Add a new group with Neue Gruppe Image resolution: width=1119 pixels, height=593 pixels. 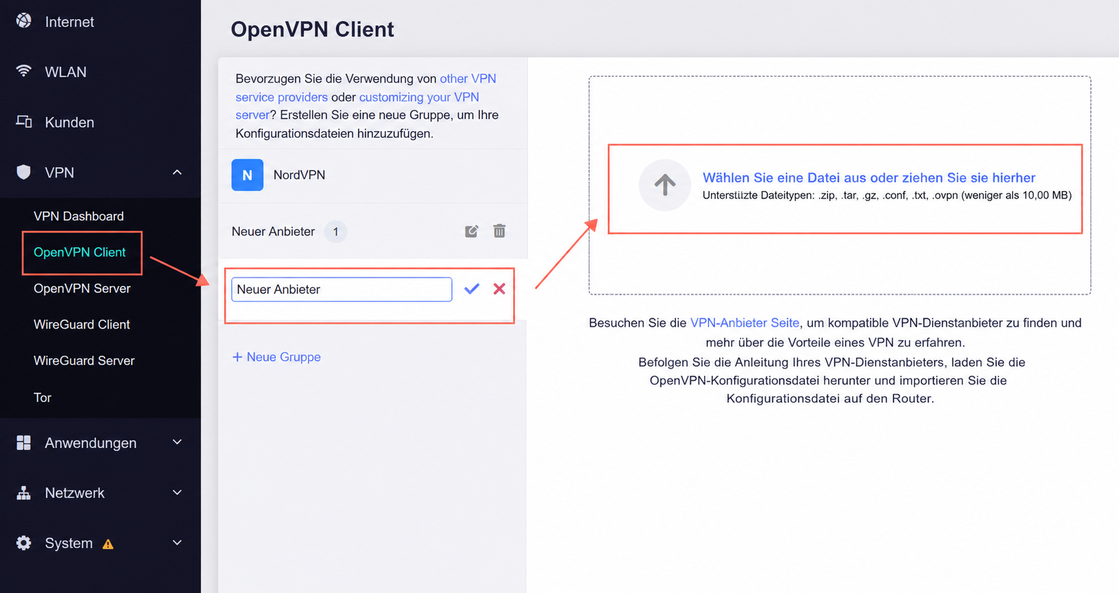[x=276, y=357]
